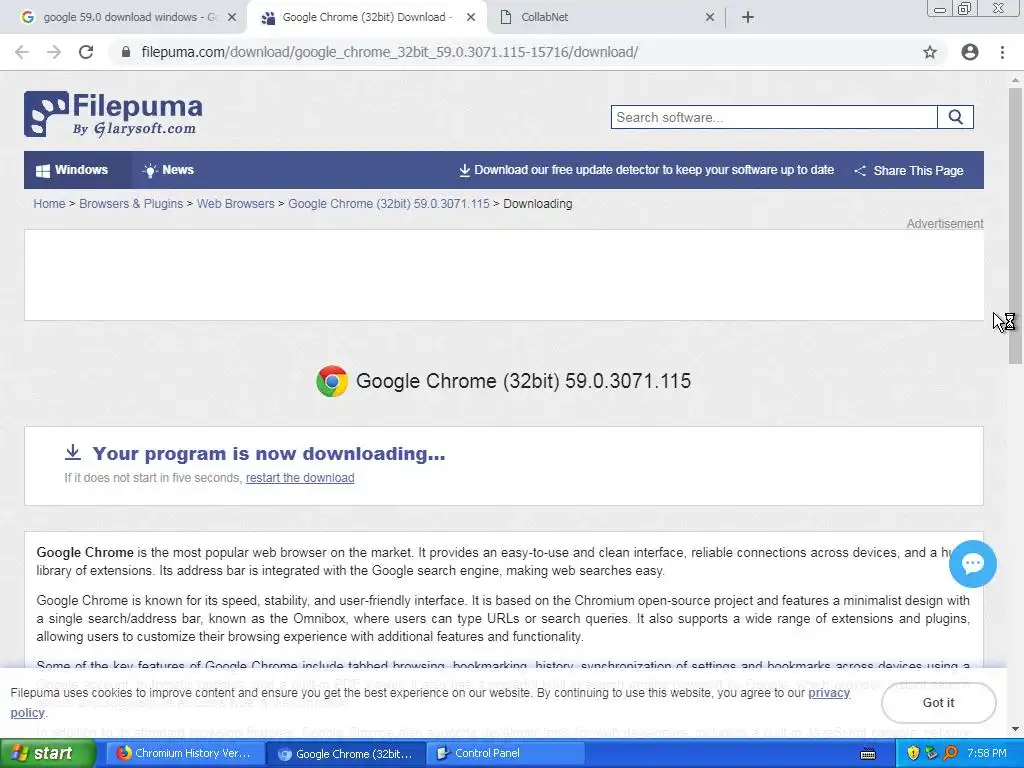Open the Chrome three-dot menu

pos(1002,52)
